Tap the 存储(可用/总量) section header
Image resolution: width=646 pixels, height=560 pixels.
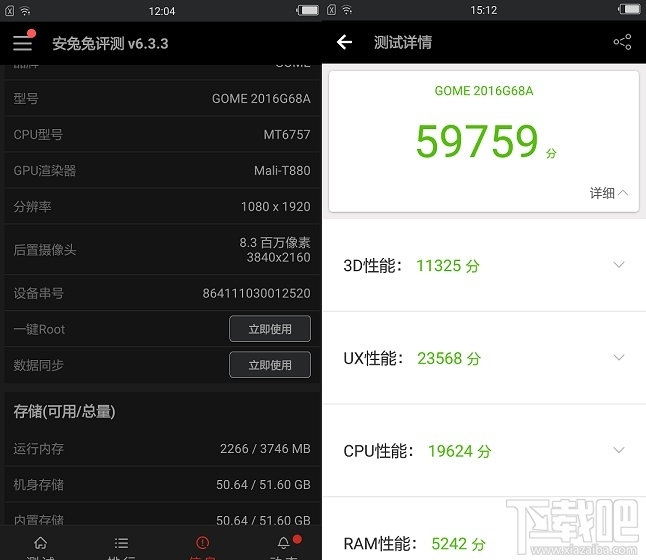coord(64,411)
